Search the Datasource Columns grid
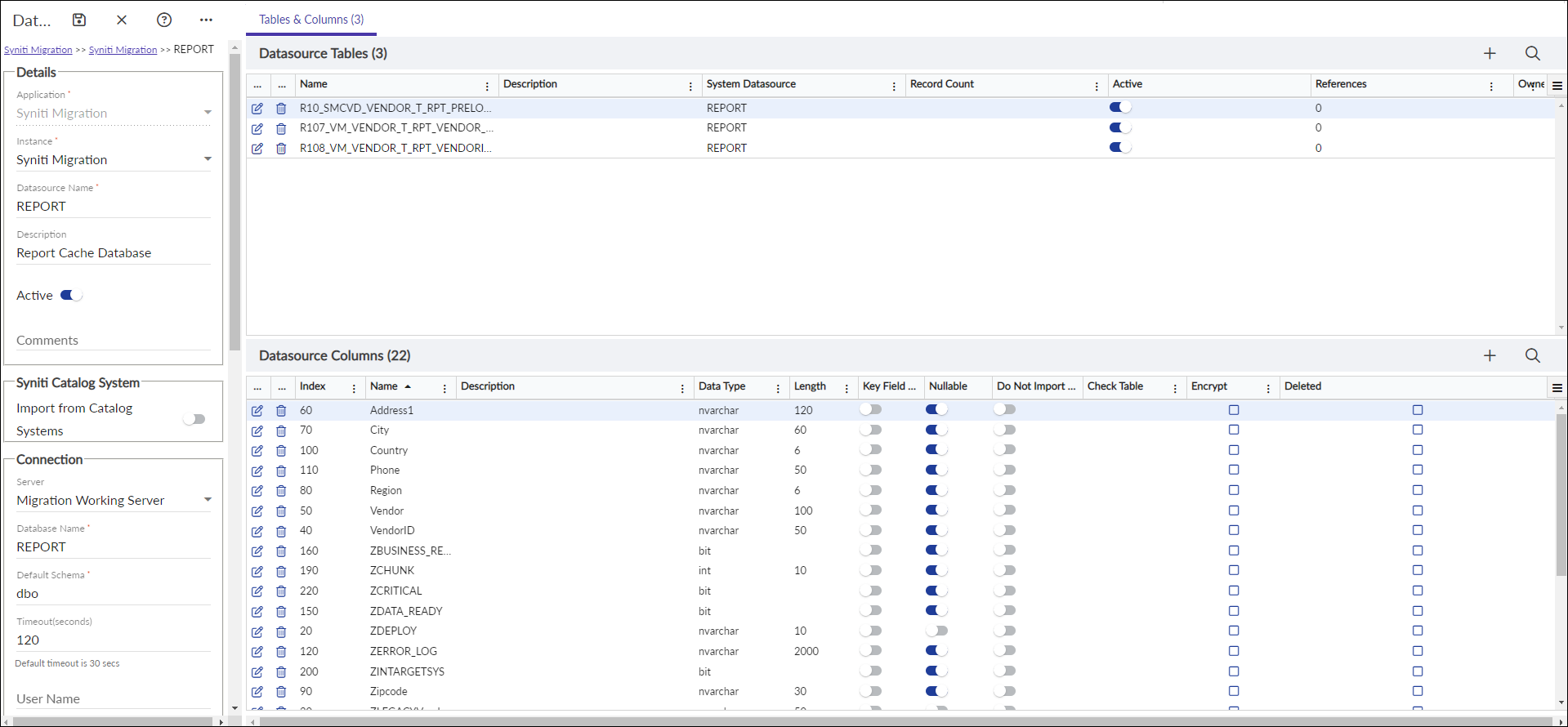This screenshot has height=727, width=1568. coord(1533,355)
